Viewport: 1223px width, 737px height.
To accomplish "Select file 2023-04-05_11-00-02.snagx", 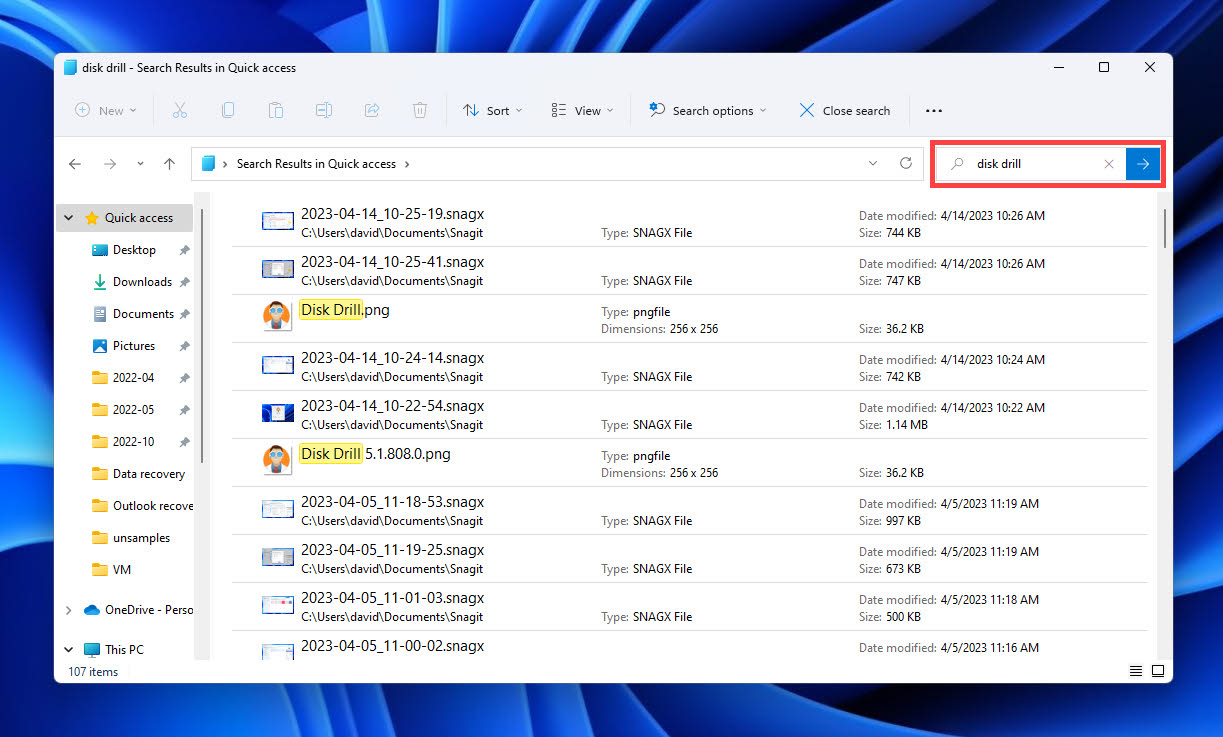I will click(x=690, y=646).
